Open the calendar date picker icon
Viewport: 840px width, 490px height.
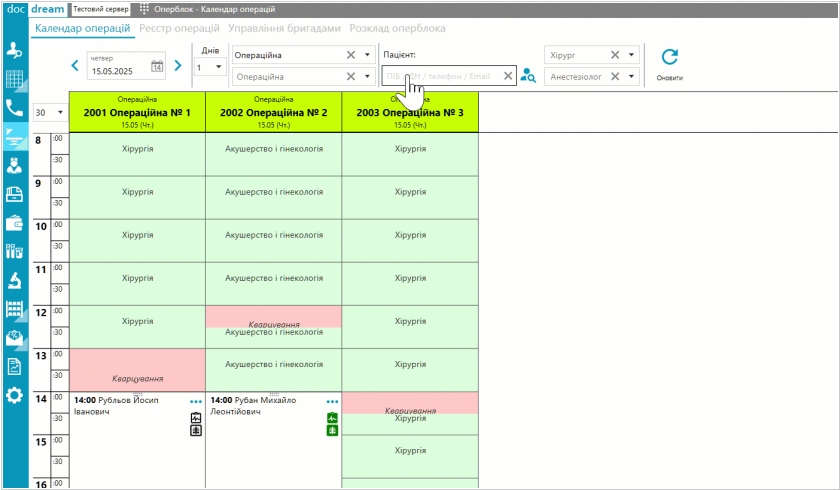click(157, 67)
